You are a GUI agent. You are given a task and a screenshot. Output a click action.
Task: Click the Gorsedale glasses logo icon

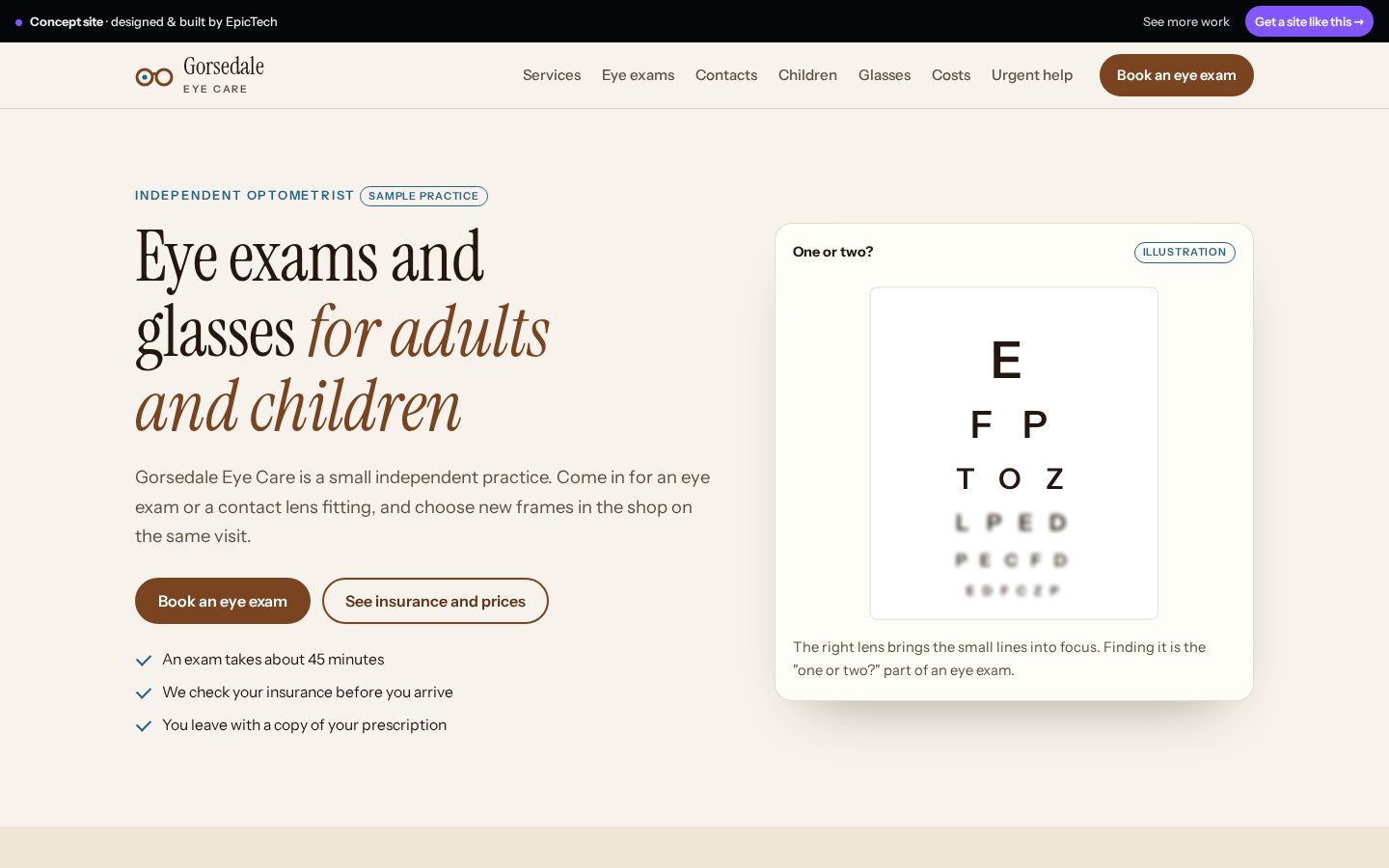click(154, 77)
